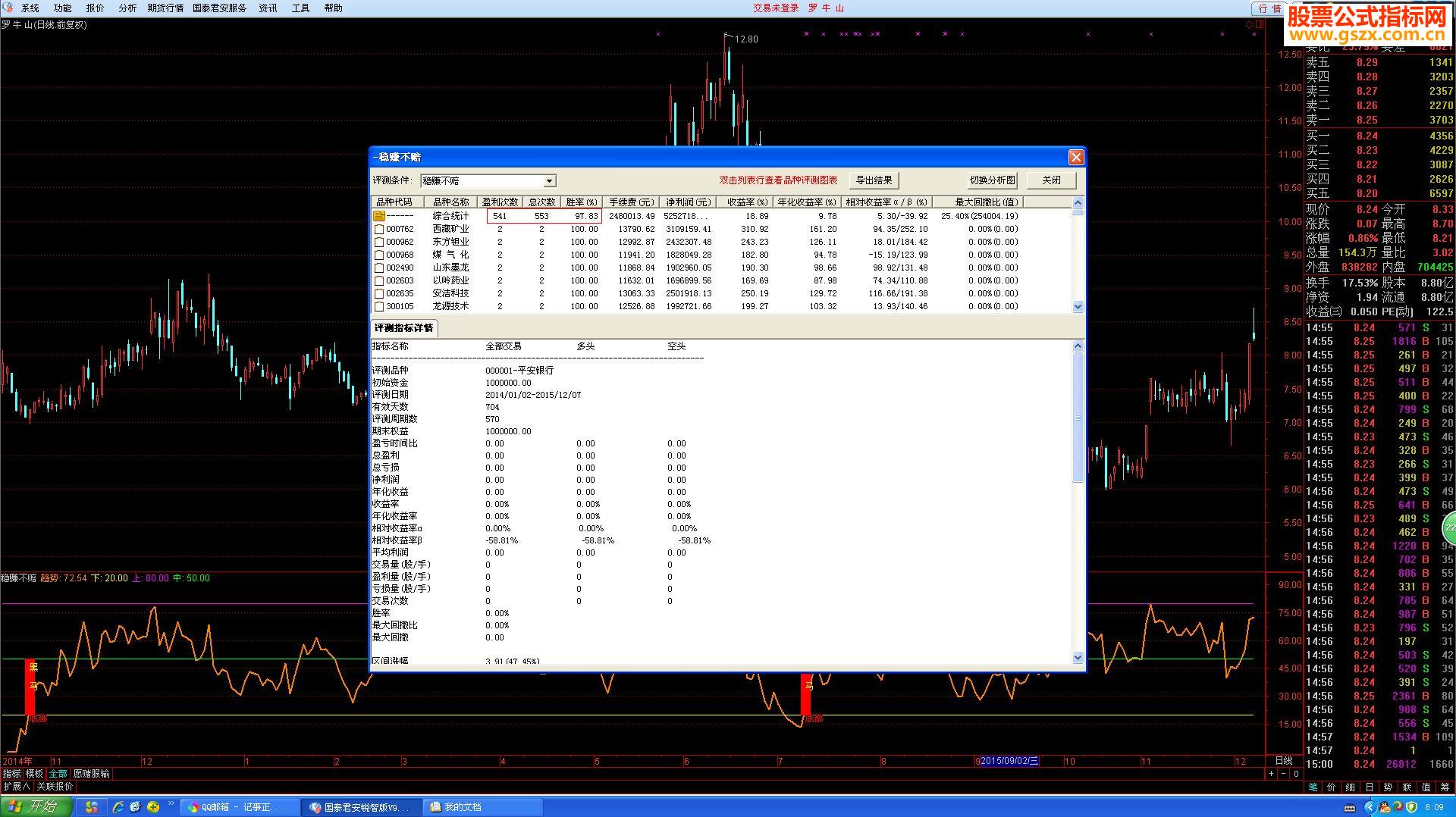The height and width of the screenshot is (817, 1456).
Task: Select the 势 tab in quote panel
Action: [x=1388, y=787]
